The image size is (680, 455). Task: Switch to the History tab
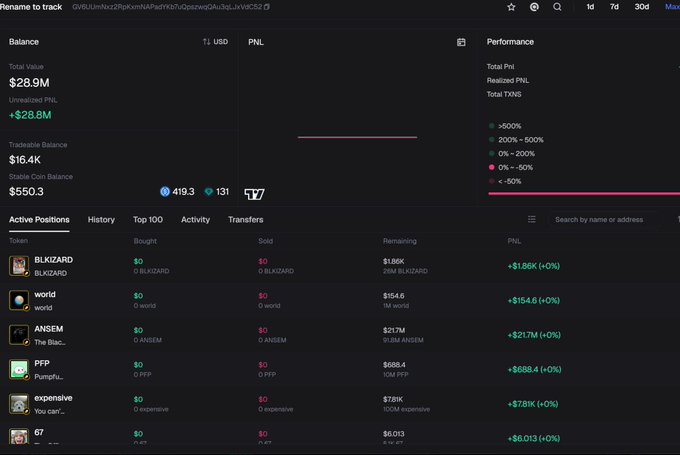pyautogui.click(x=101, y=220)
